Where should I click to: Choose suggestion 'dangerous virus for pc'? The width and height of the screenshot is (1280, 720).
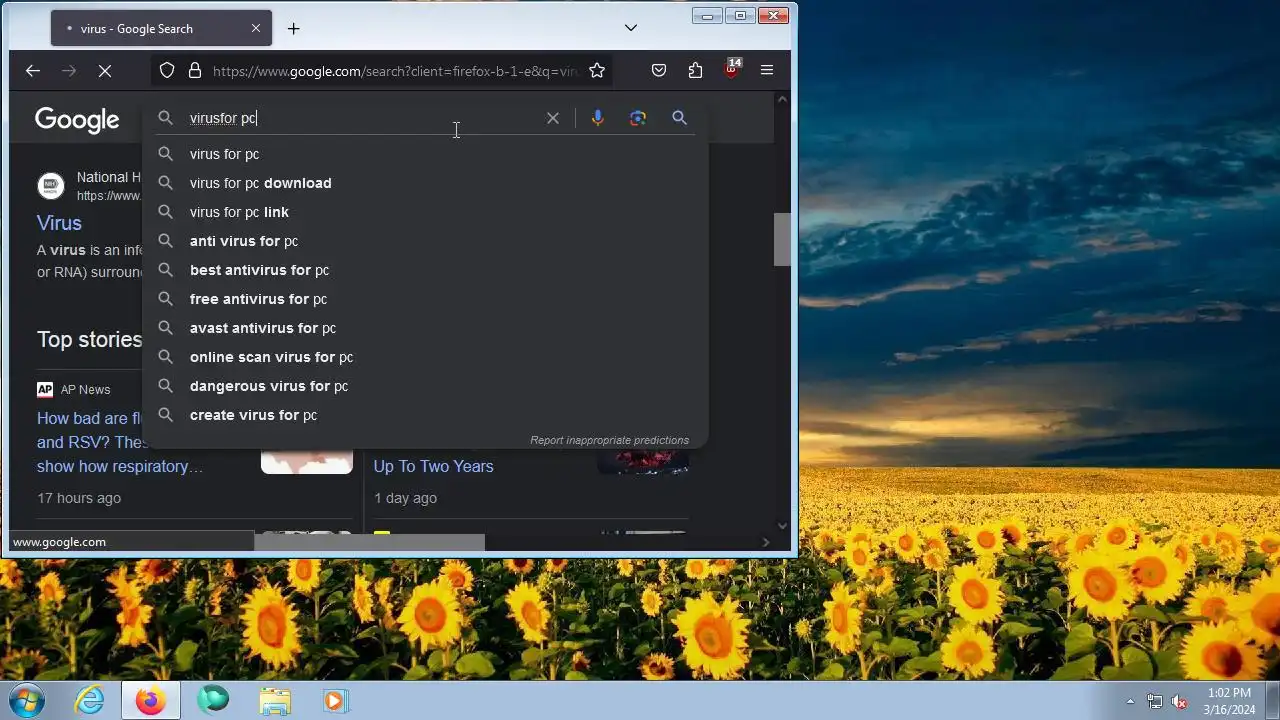[x=425, y=386]
